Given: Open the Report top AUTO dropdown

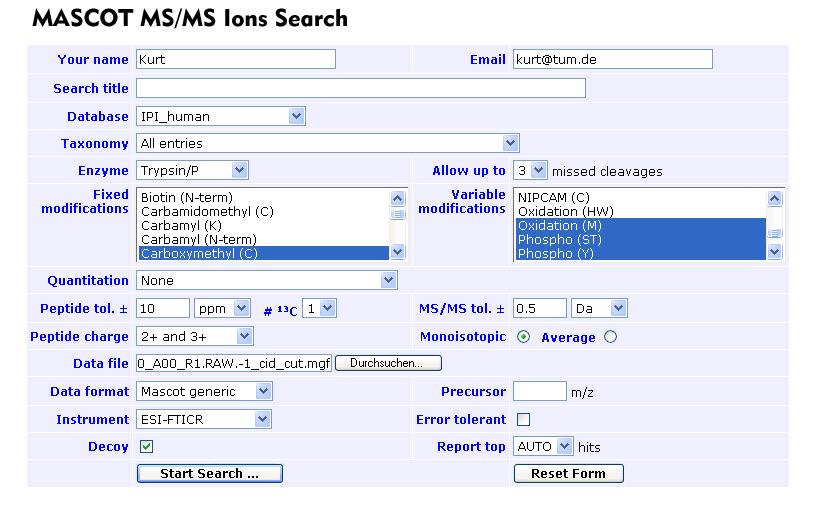Looking at the screenshot, I should 543,446.
